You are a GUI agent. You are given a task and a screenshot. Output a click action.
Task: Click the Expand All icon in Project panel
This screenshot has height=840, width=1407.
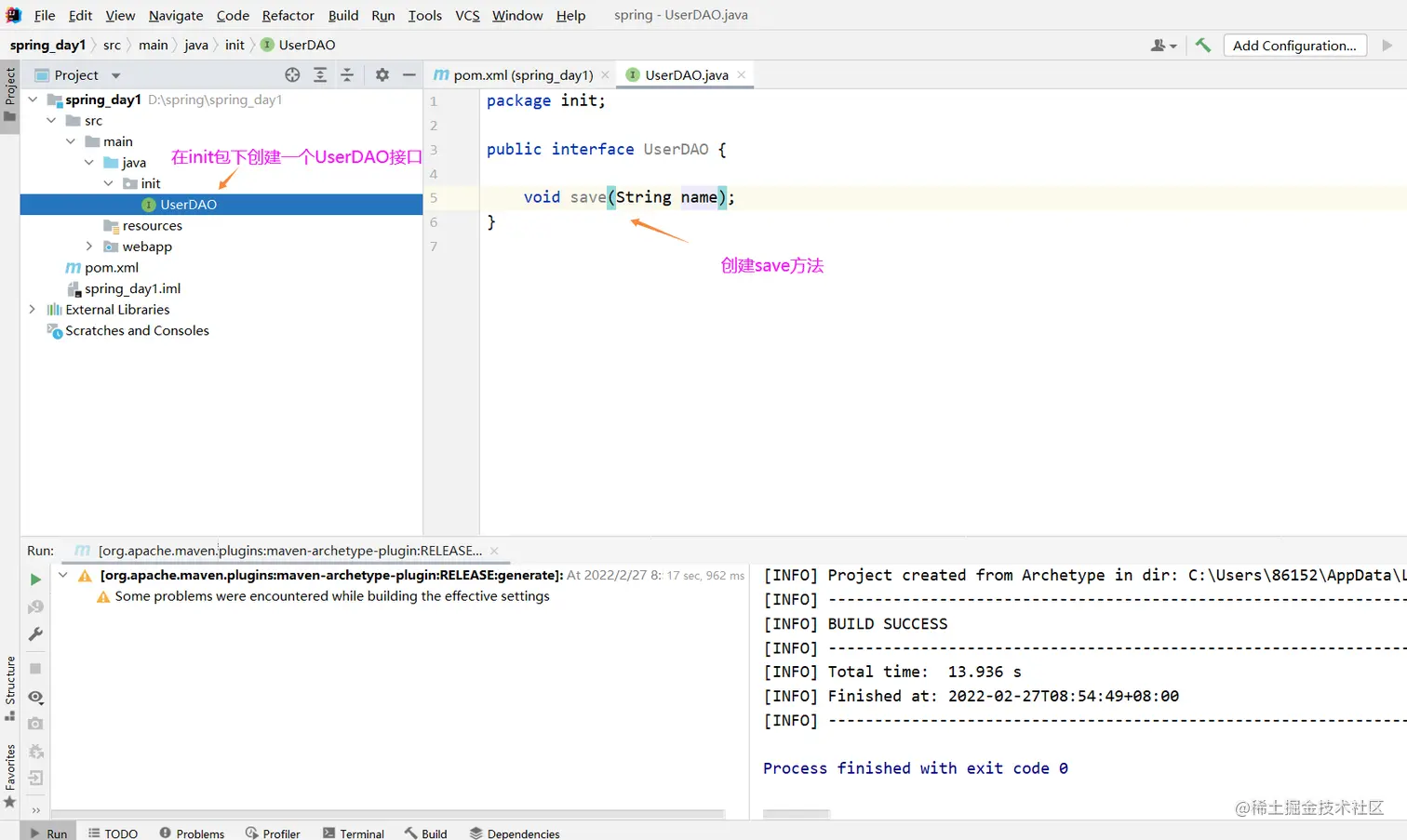tap(320, 75)
